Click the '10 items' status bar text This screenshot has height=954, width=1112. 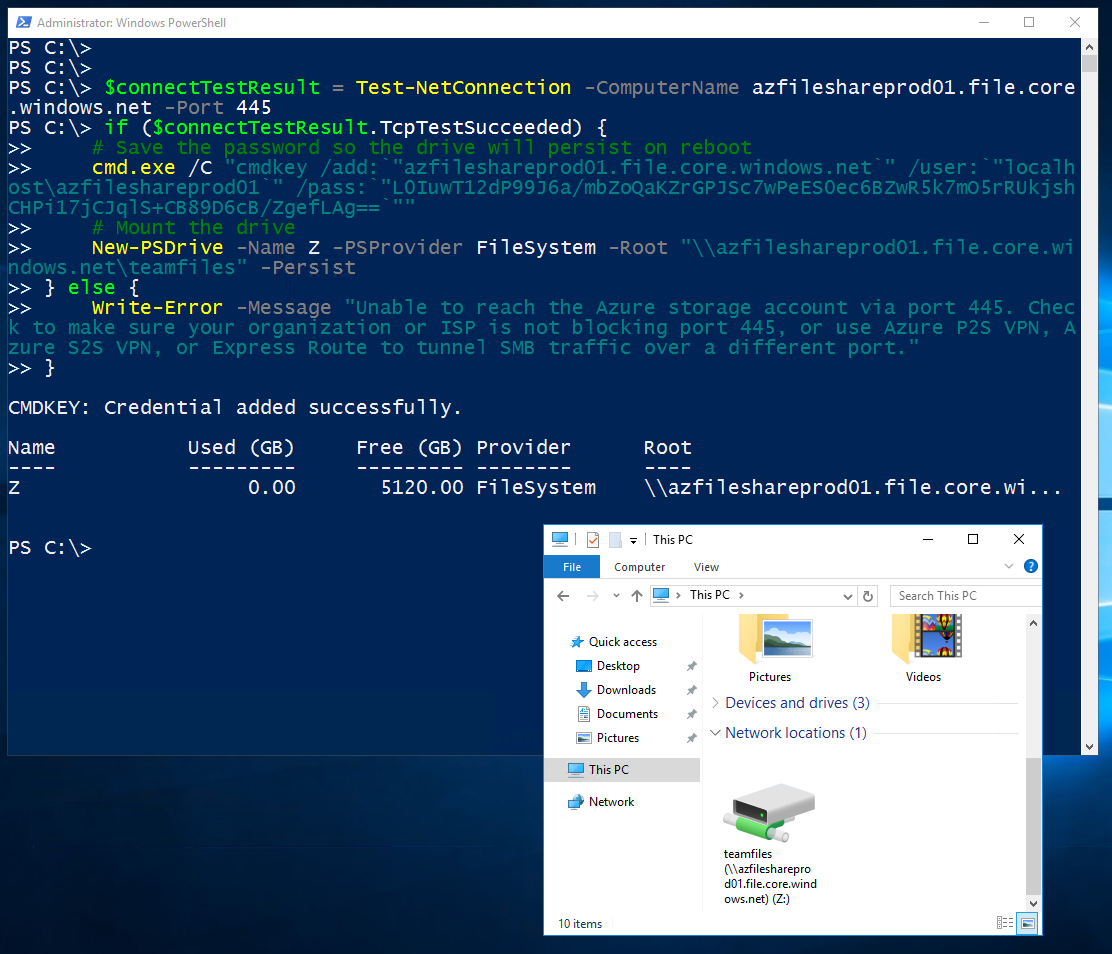point(579,924)
